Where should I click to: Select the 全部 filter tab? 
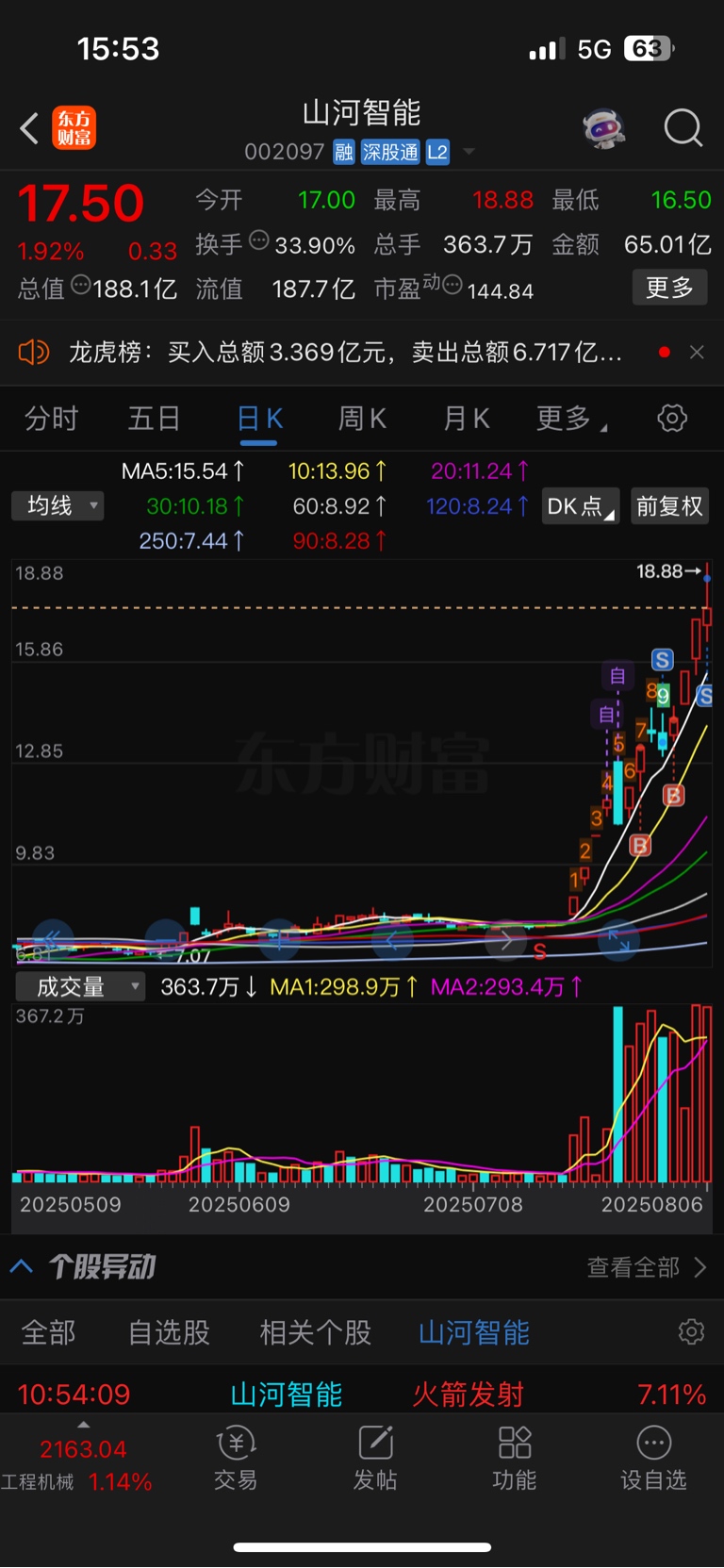(x=49, y=1332)
